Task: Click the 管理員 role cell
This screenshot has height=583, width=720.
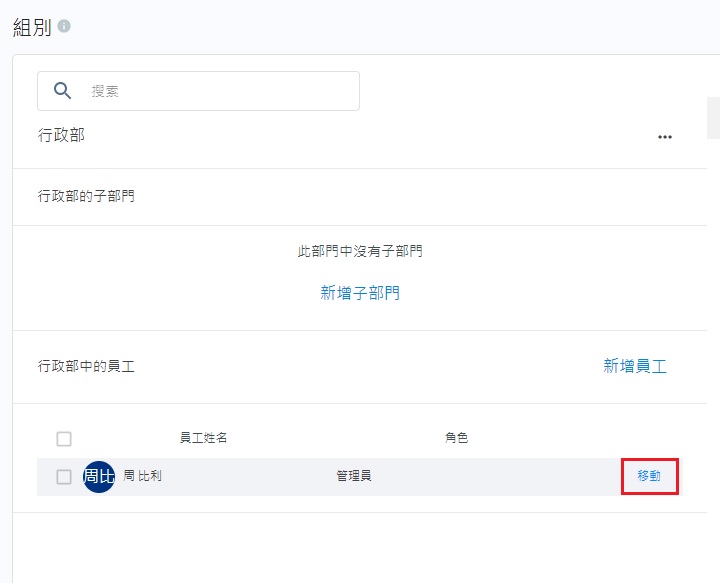Action: pos(354,476)
